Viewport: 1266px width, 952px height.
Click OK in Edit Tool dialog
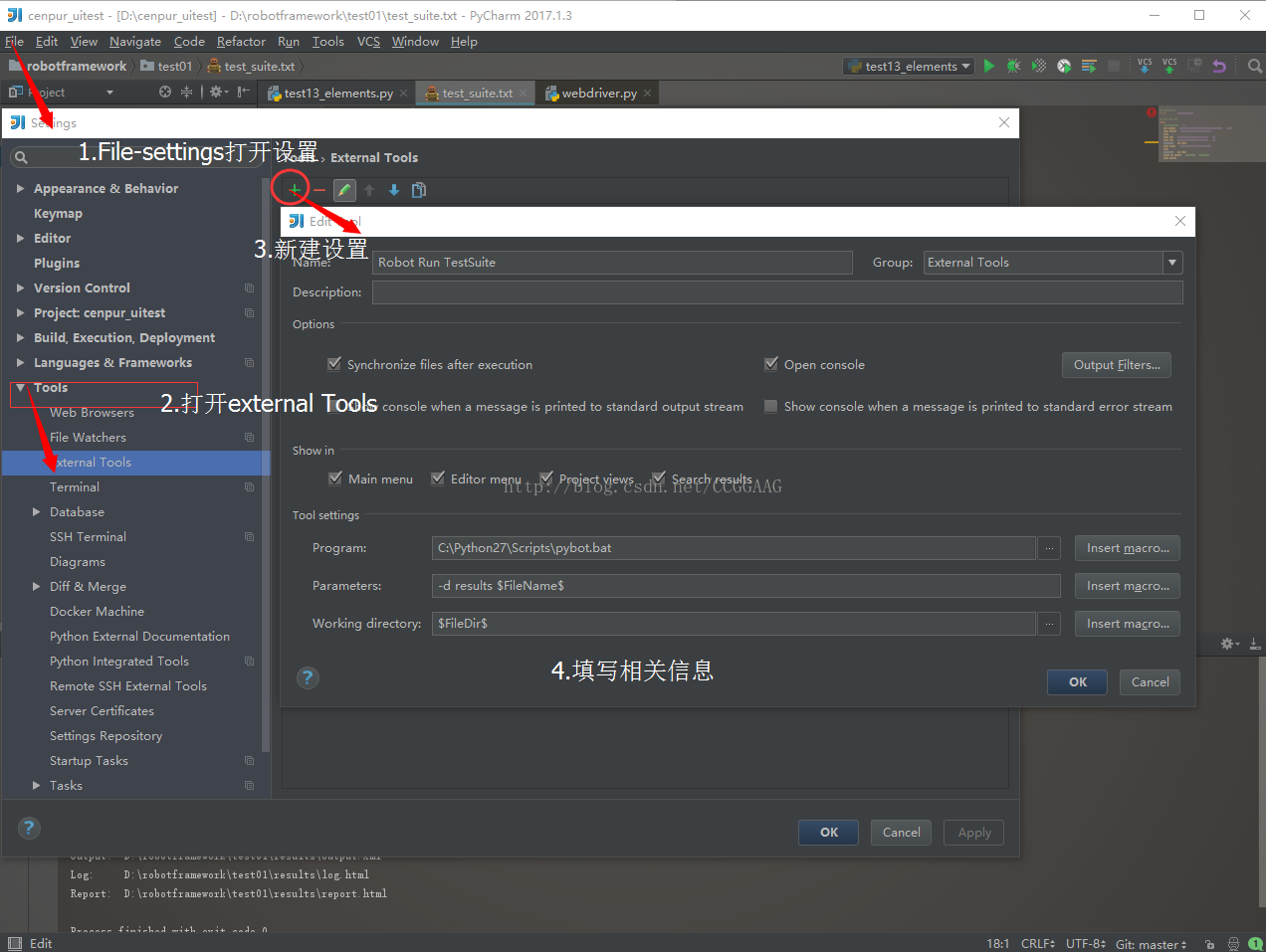point(1078,682)
